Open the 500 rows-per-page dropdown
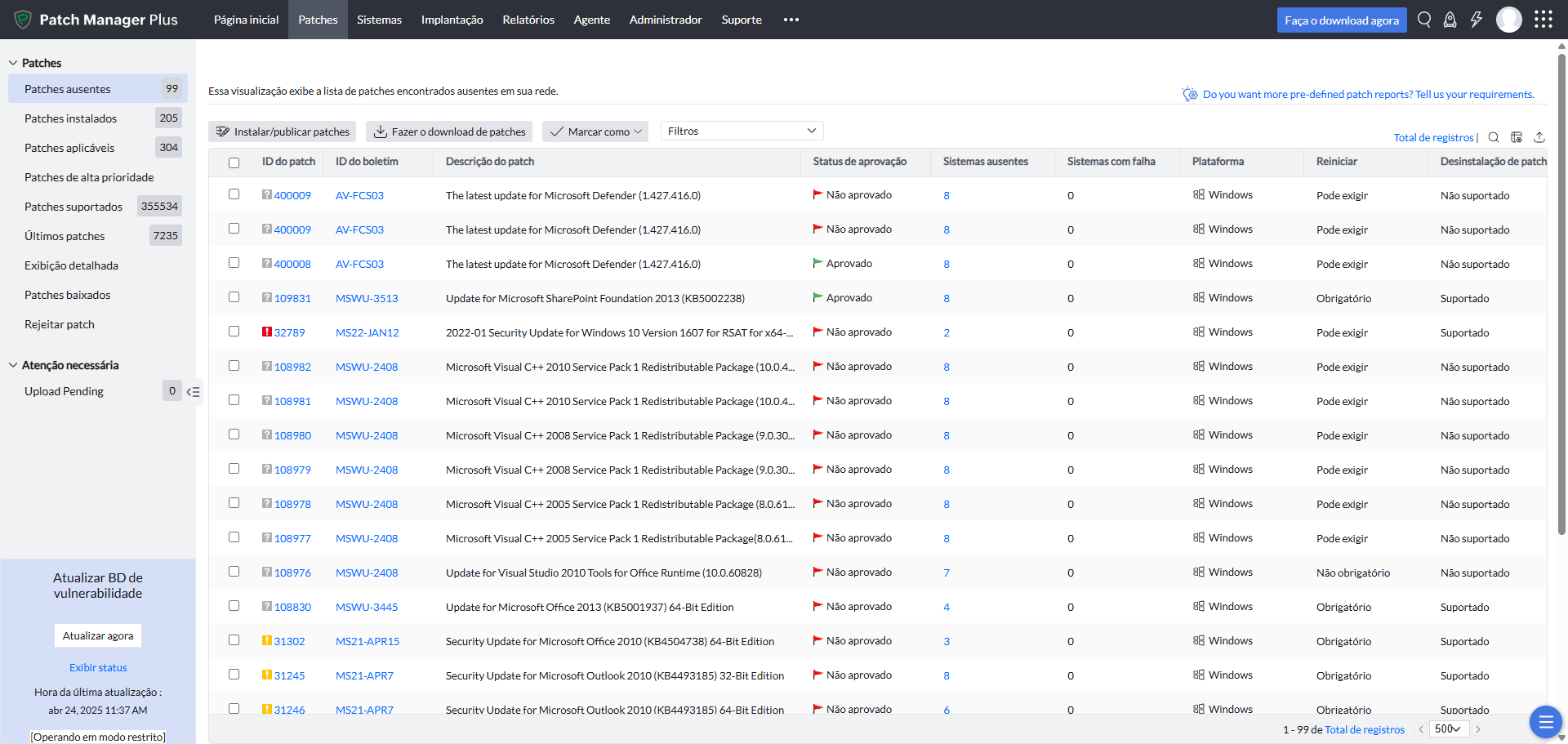Image resolution: width=1568 pixels, height=744 pixels. 1448,729
